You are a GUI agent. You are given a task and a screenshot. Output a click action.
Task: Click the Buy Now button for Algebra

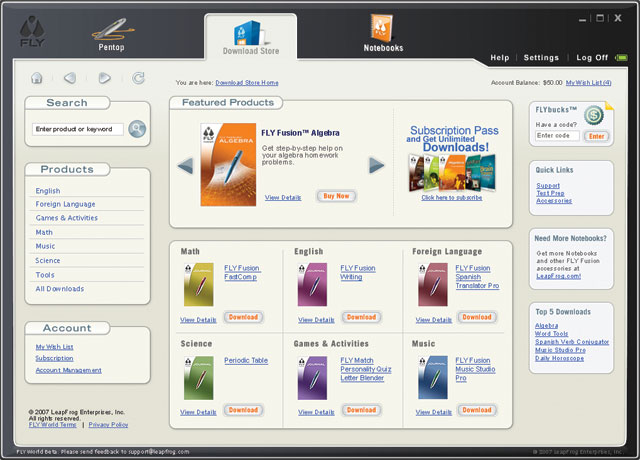coord(336,196)
